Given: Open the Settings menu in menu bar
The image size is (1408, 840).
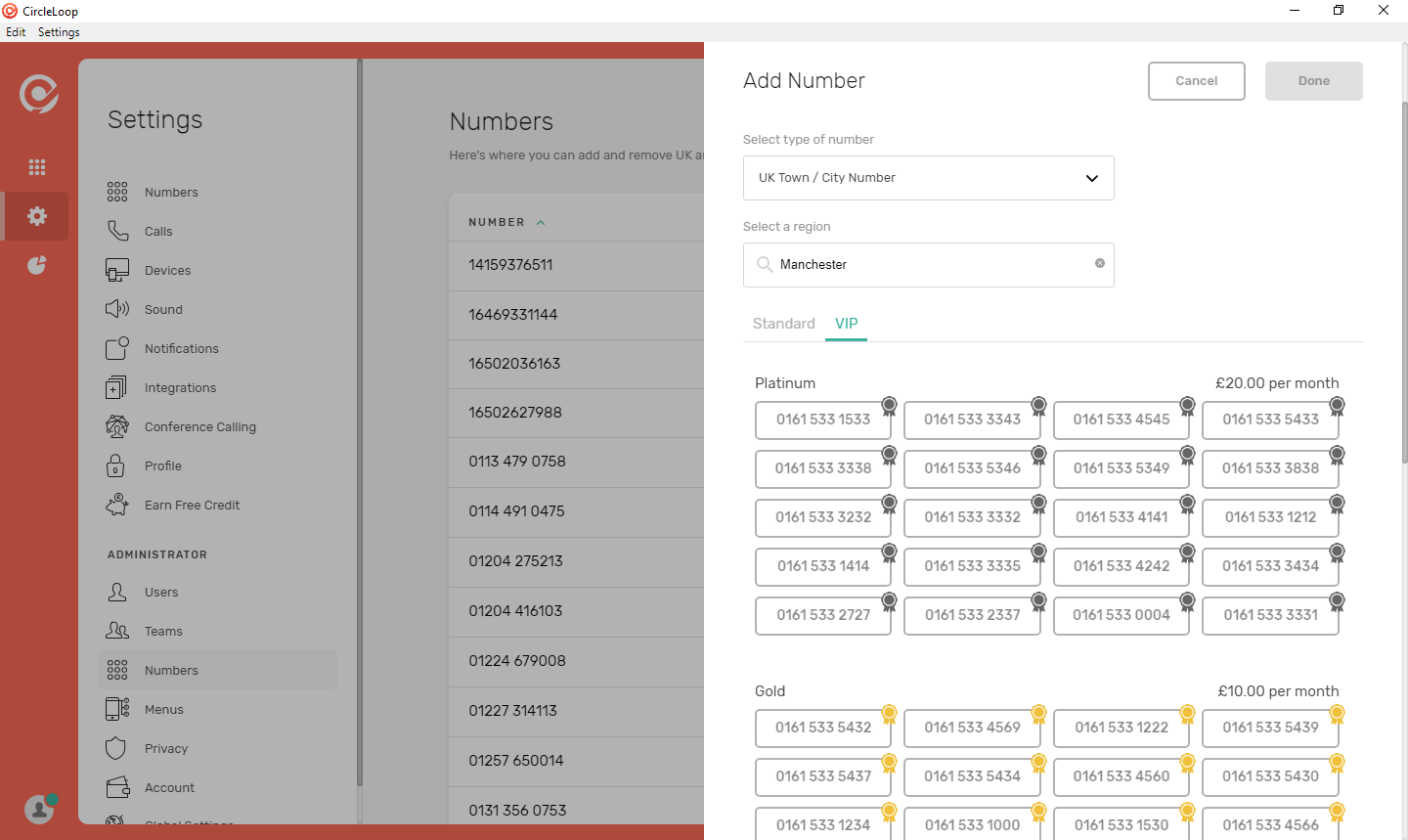Looking at the screenshot, I should click(59, 32).
